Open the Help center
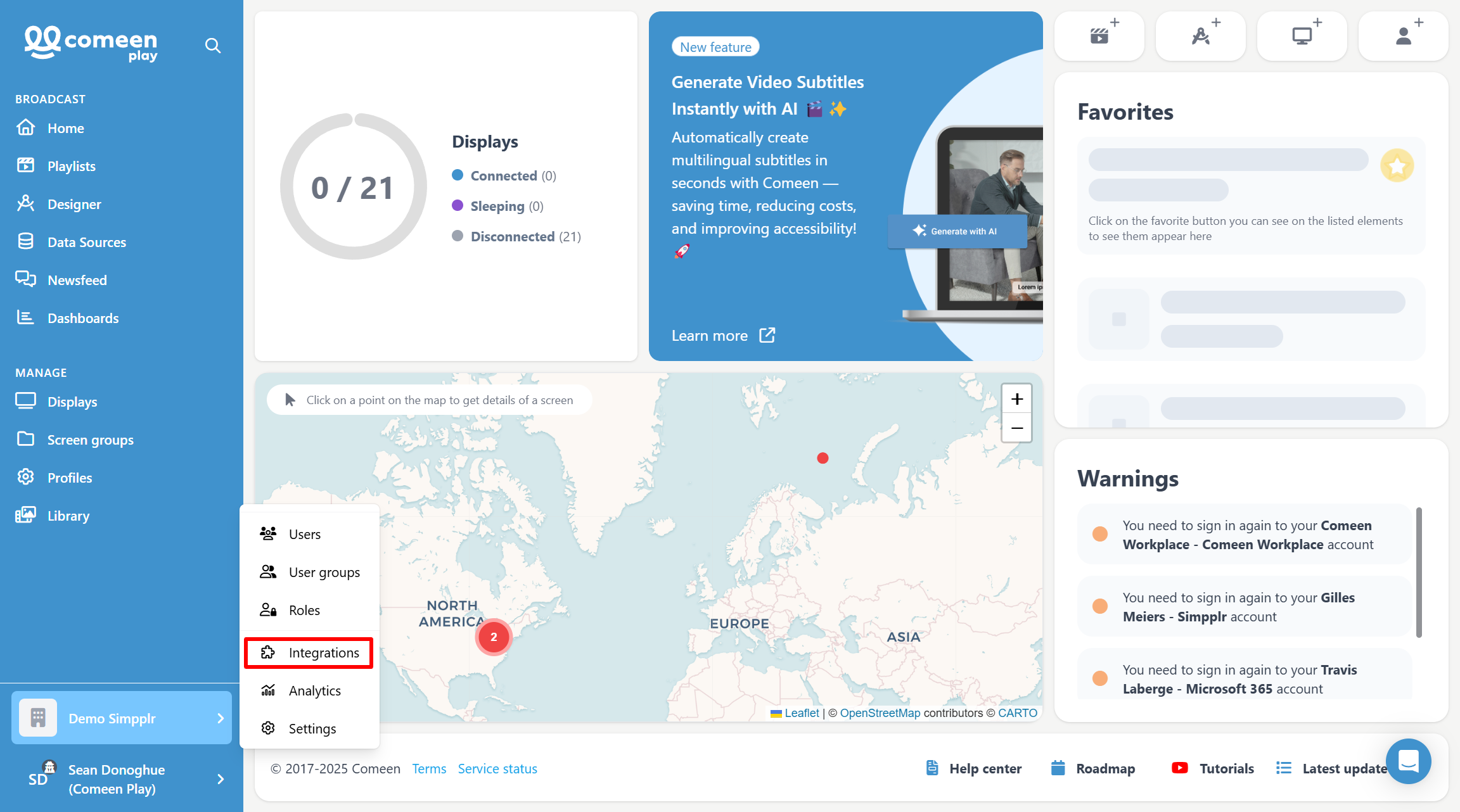 tap(974, 768)
